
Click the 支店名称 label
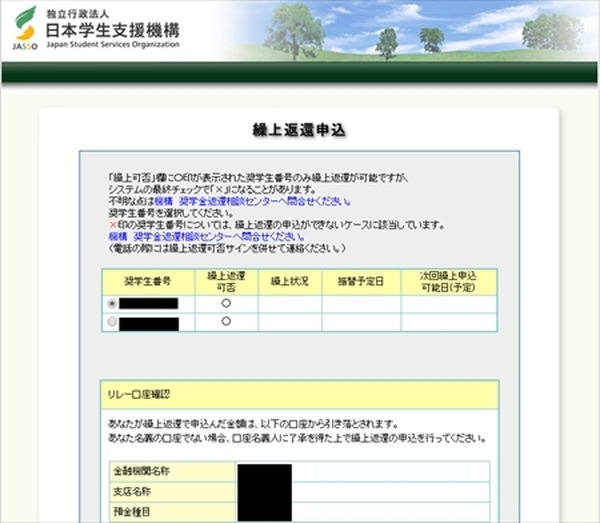pyautogui.click(x=132, y=492)
